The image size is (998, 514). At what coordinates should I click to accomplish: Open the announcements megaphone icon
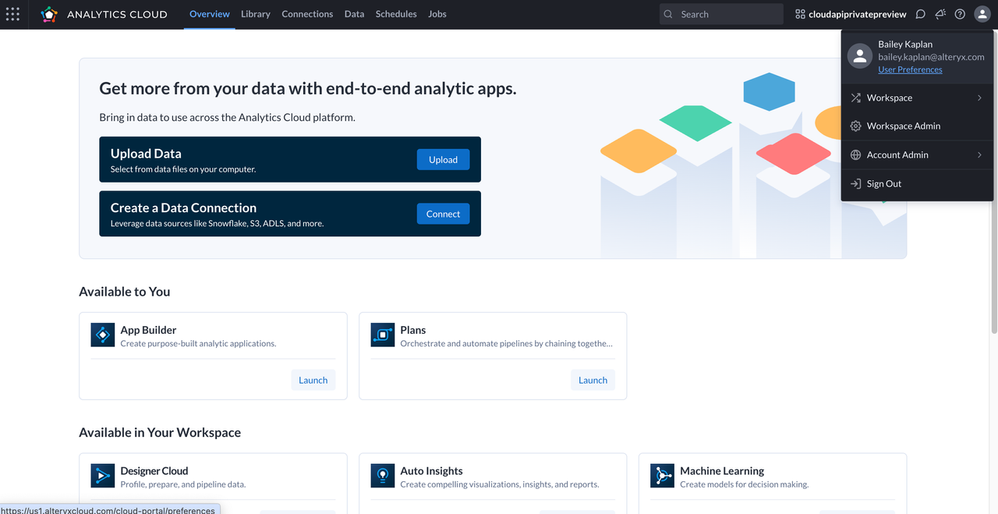click(x=940, y=14)
